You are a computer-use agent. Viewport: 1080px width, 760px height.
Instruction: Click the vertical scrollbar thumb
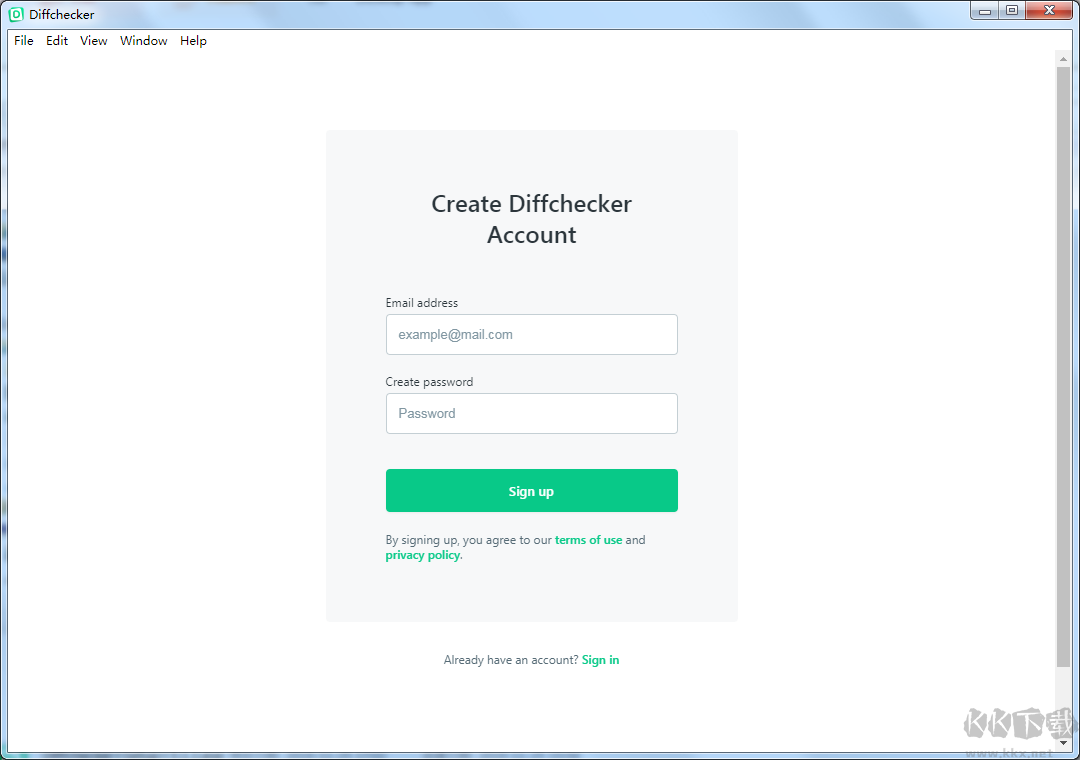[x=1063, y=367]
